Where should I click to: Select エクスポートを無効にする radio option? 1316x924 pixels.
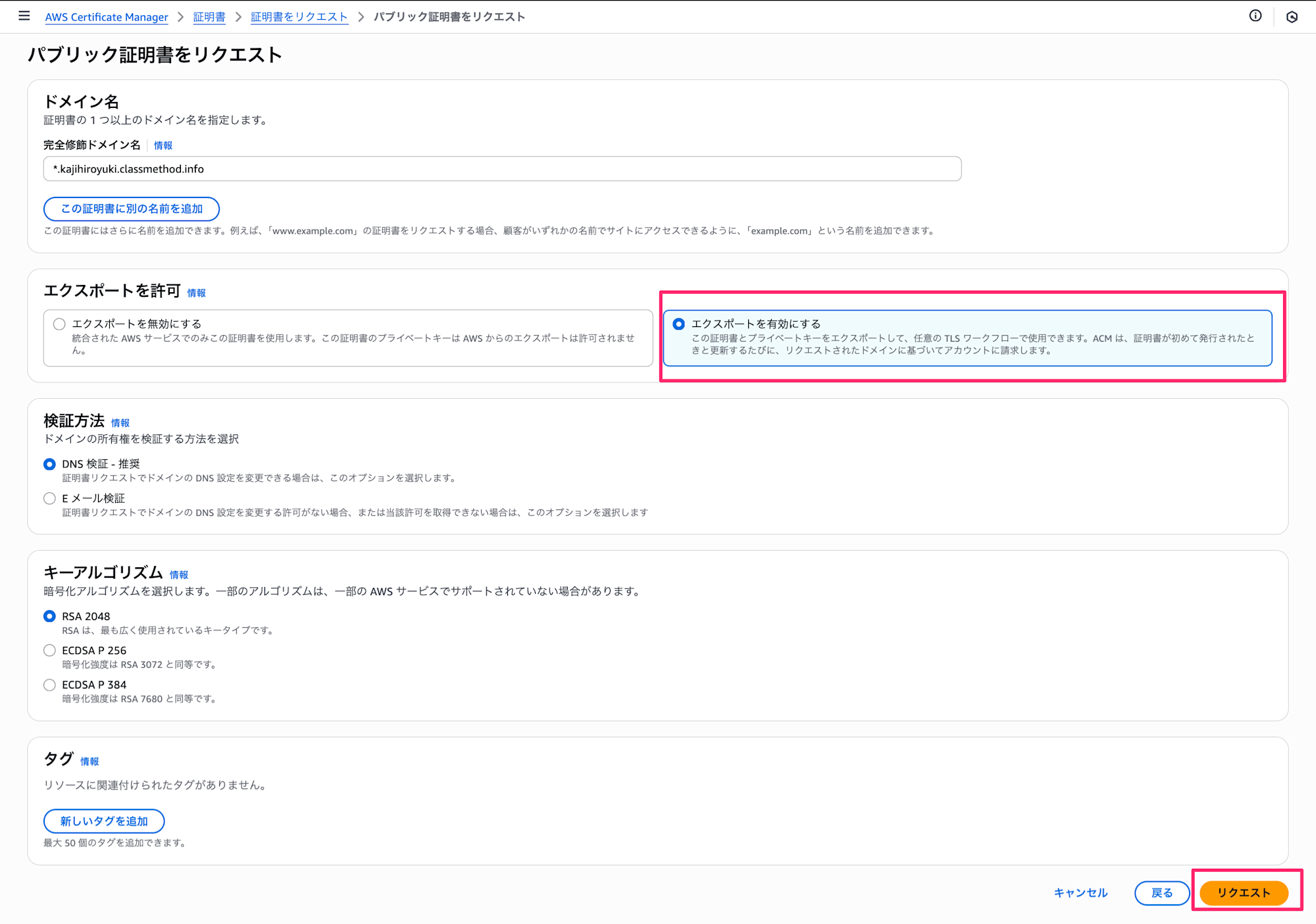(x=59, y=324)
